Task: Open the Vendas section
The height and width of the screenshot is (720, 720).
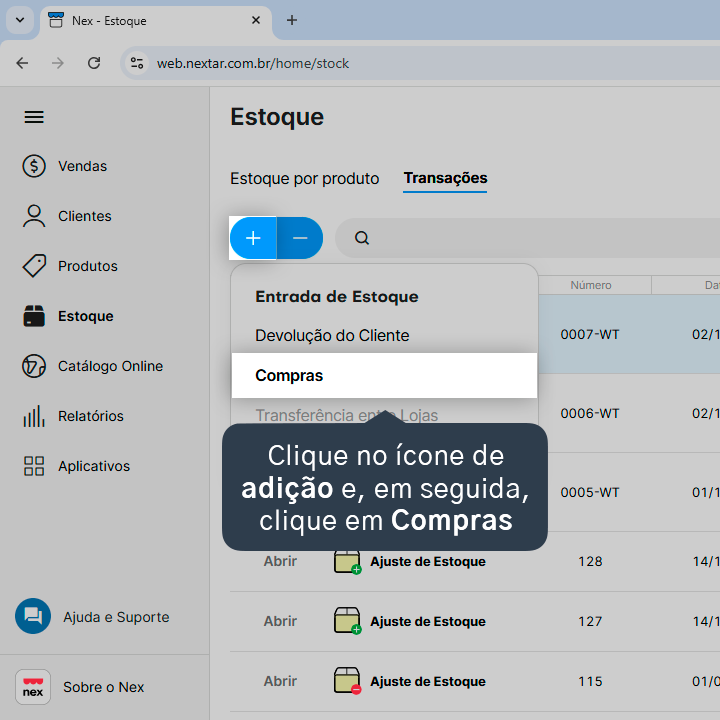Action: pyautogui.click(x=82, y=166)
